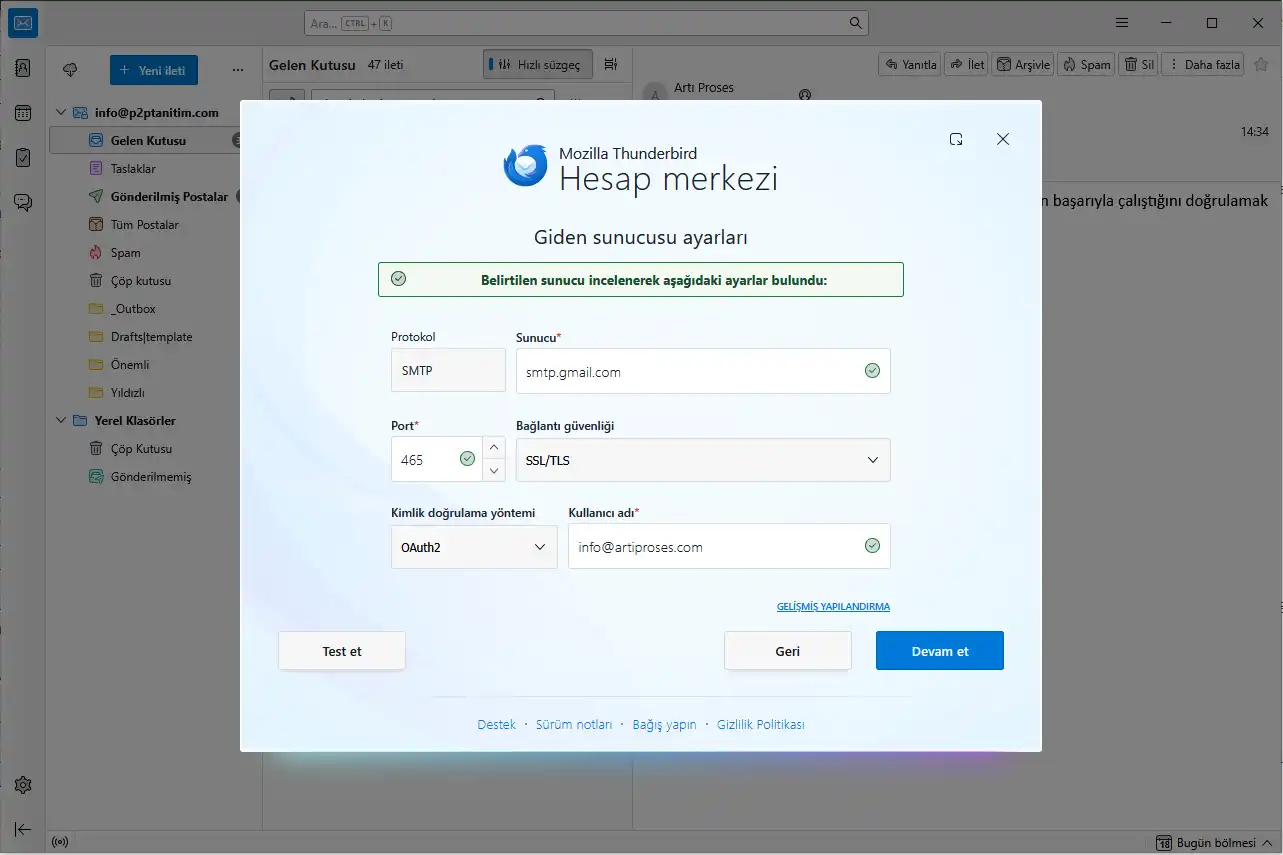Select the Tüm Postalar folder
Screen dimensions: 1283x855
(x=144, y=225)
